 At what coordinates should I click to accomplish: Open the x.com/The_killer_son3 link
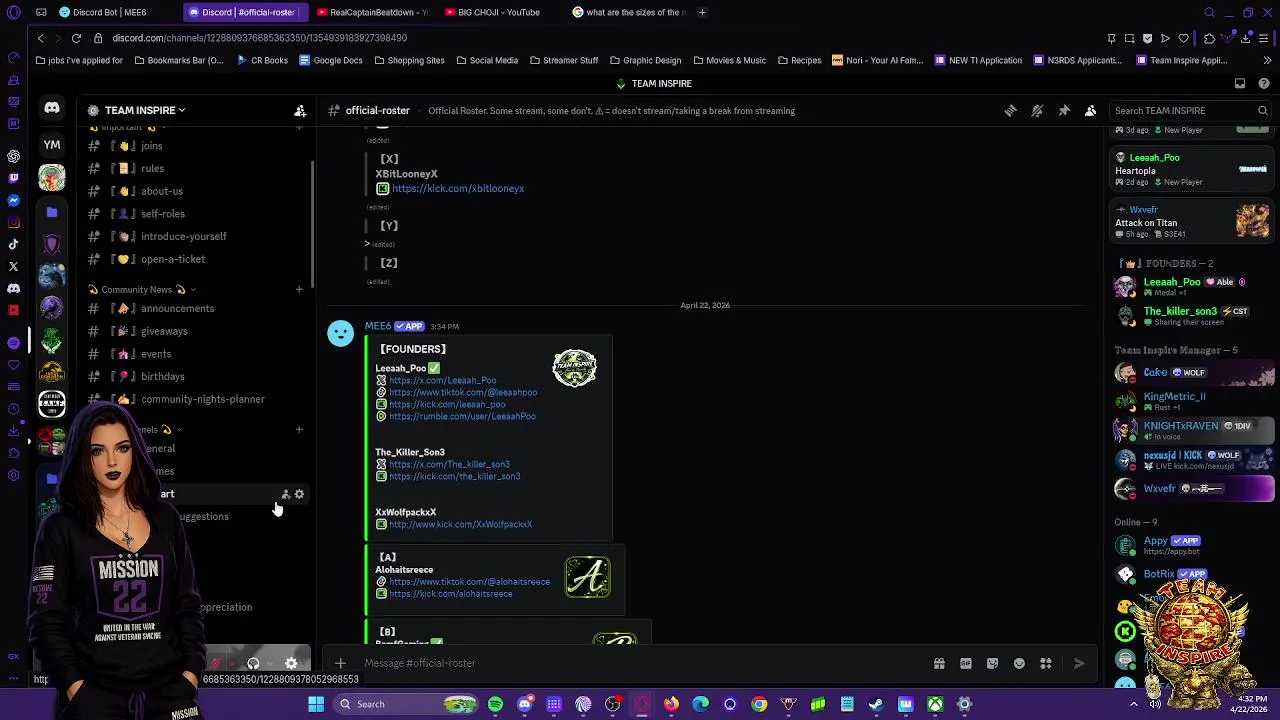coord(449,464)
